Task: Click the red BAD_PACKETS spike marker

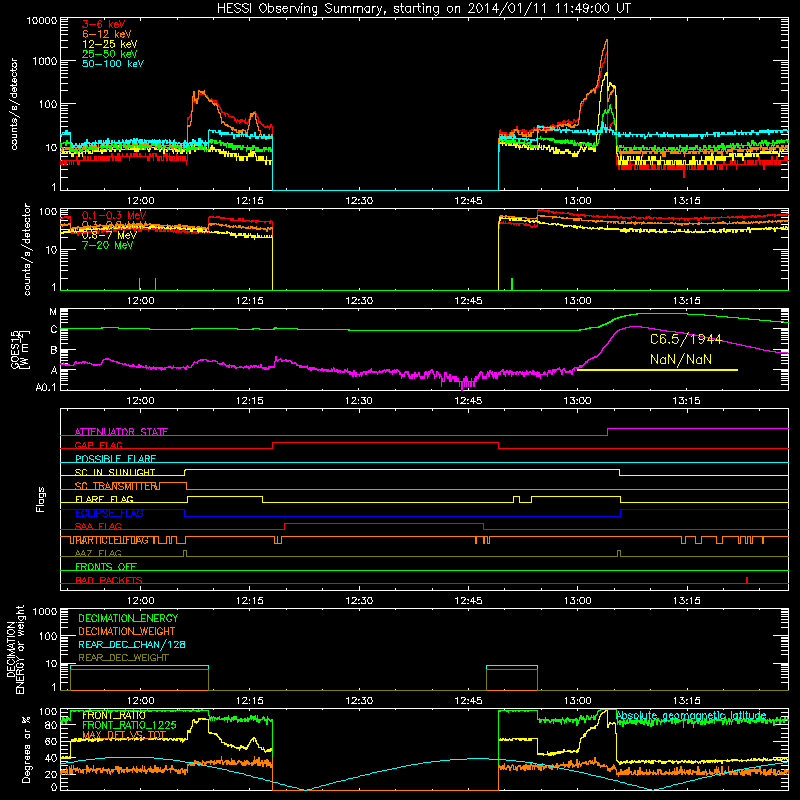Action: click(x=747, y=580)
